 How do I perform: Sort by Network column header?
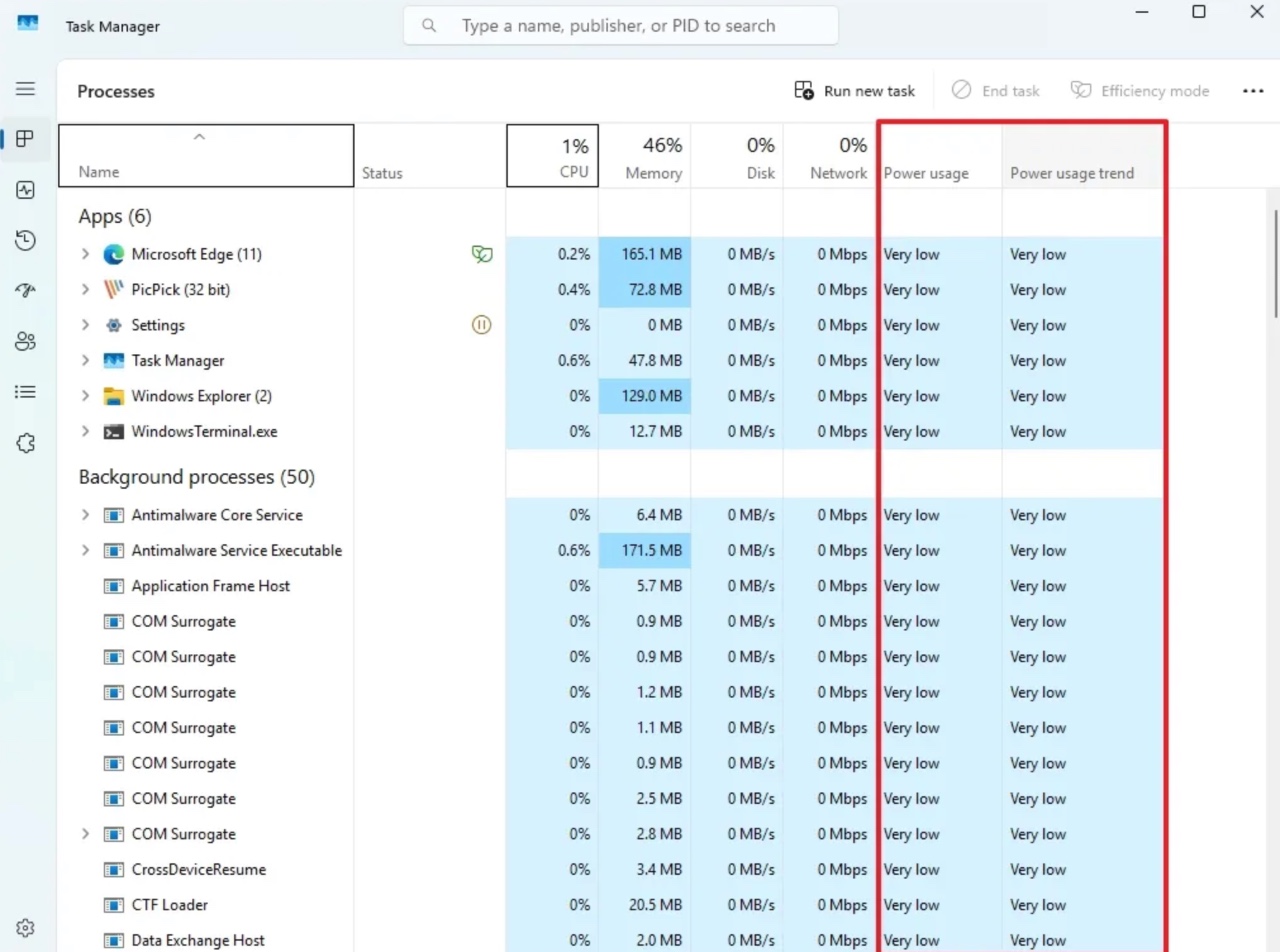(x=830, y=156)
